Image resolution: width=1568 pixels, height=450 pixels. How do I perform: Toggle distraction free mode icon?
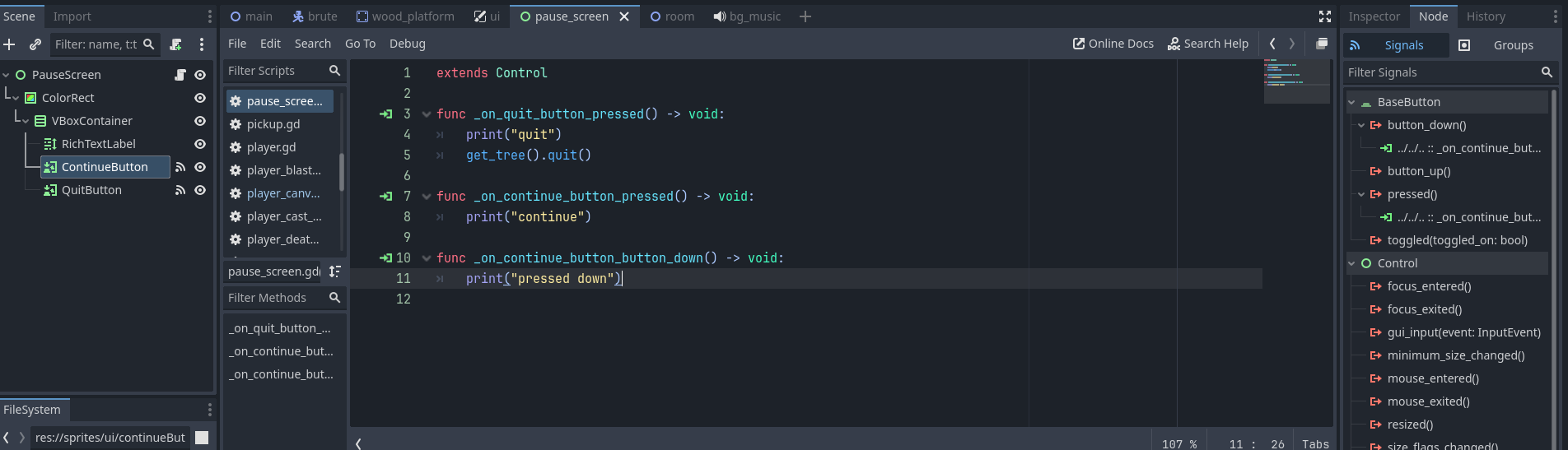(1325, 16)
